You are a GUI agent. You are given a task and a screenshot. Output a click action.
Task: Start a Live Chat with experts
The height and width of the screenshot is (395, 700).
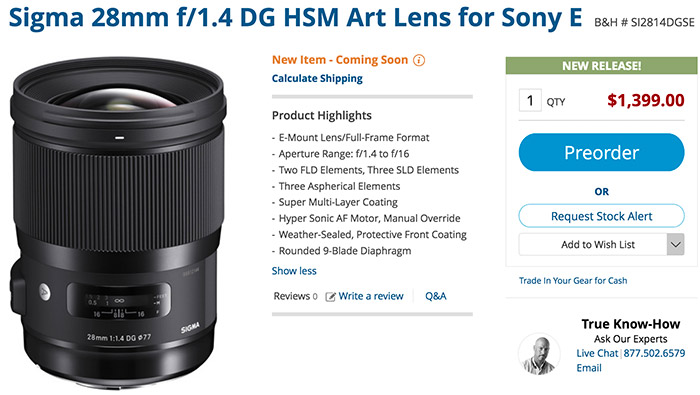tap(597, 353)
